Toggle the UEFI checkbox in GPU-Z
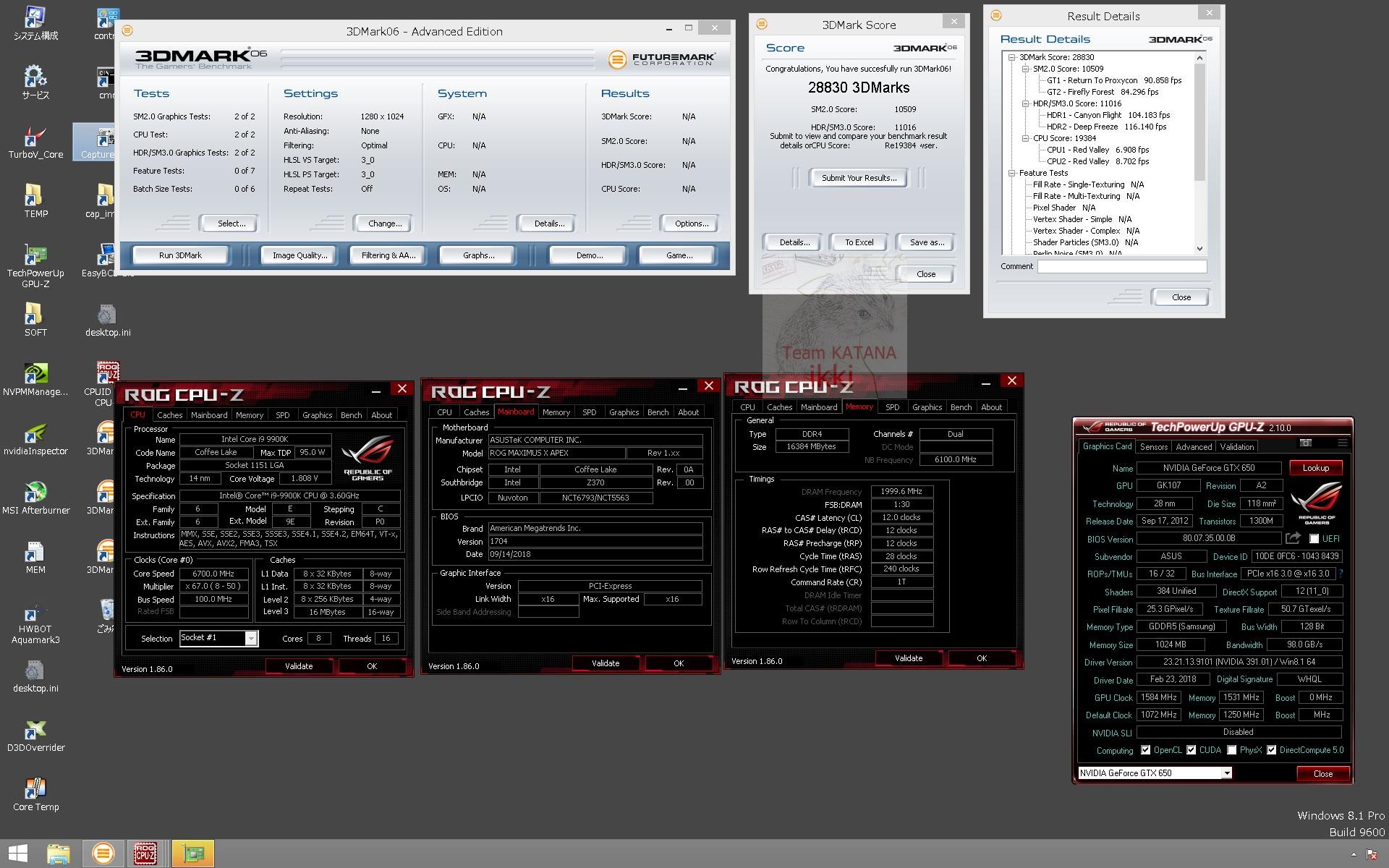The width and height of the screenshot is (1389, 868). (1314, 539)
